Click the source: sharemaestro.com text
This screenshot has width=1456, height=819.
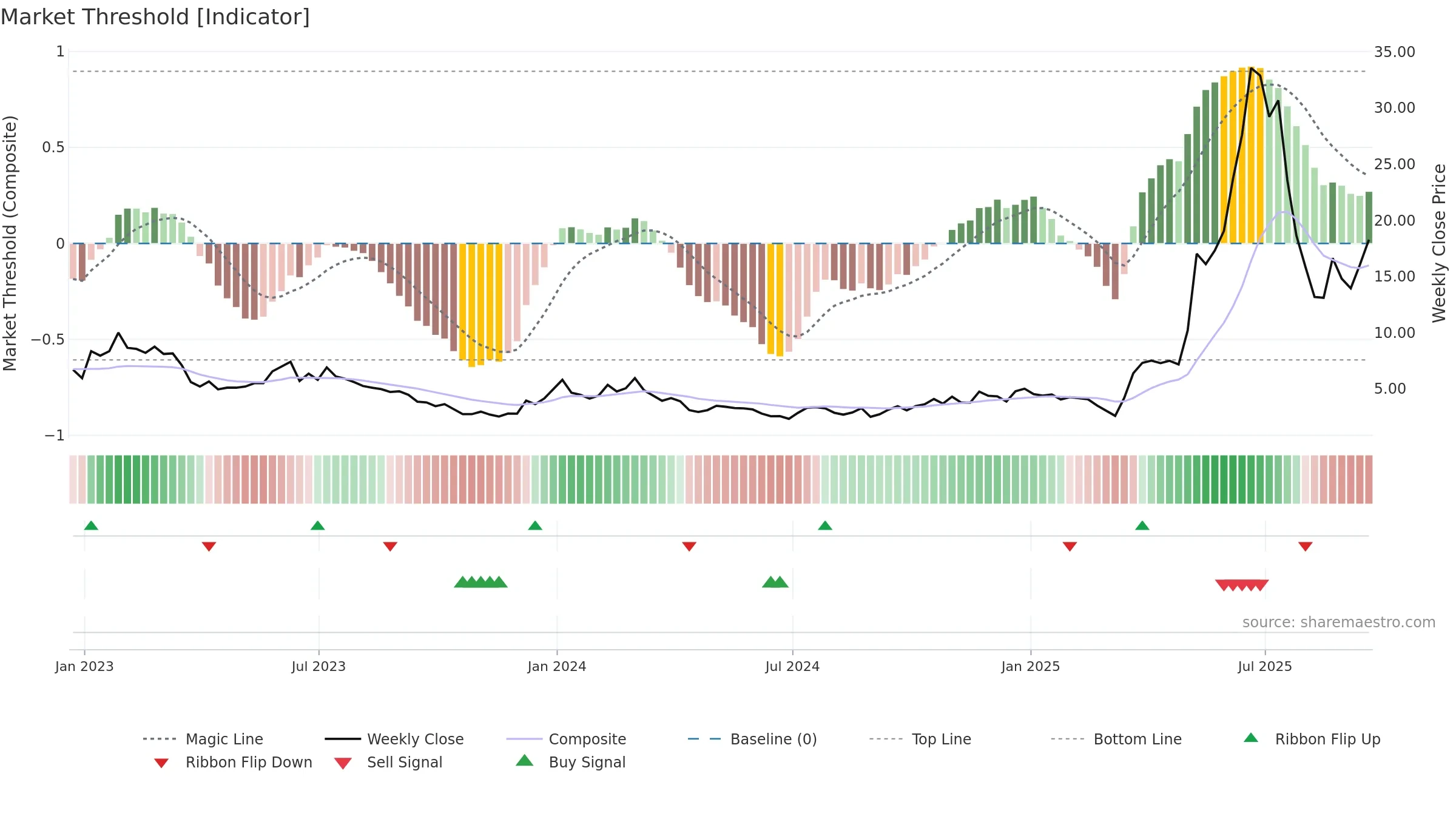pyautogui.click(x=1339, y=622)
